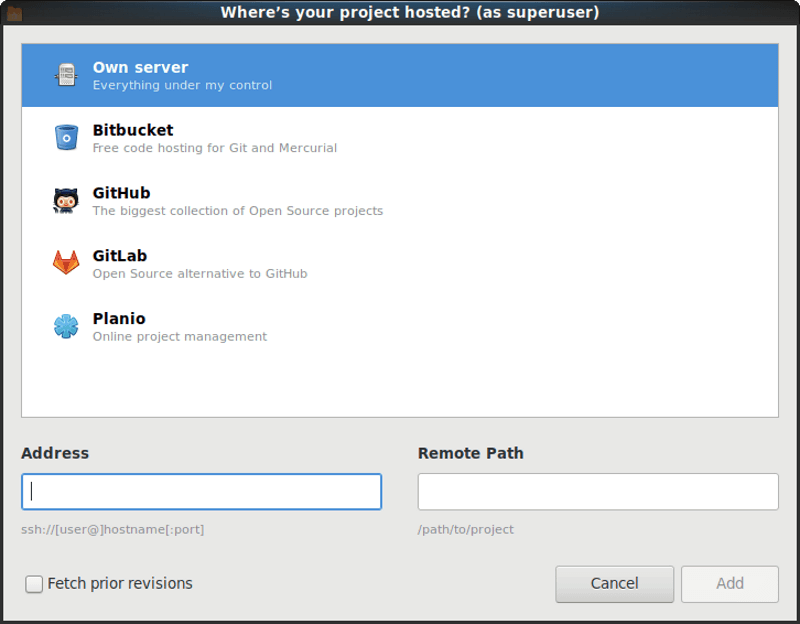The height and width of the screenshot is (624, 800).
Task: Enable the Fetch prior revisions checkbox
Action: point(33,583)
